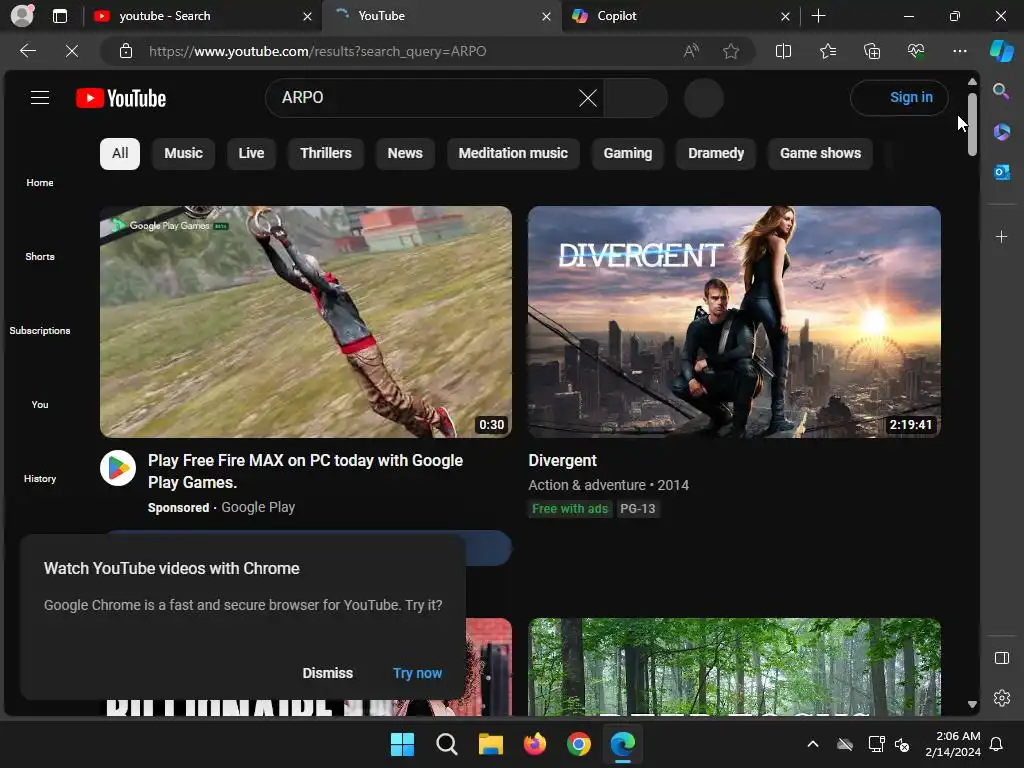Open Edge settings and more menu
This screenshot has height=768, width=1024.
pos(959,51)
